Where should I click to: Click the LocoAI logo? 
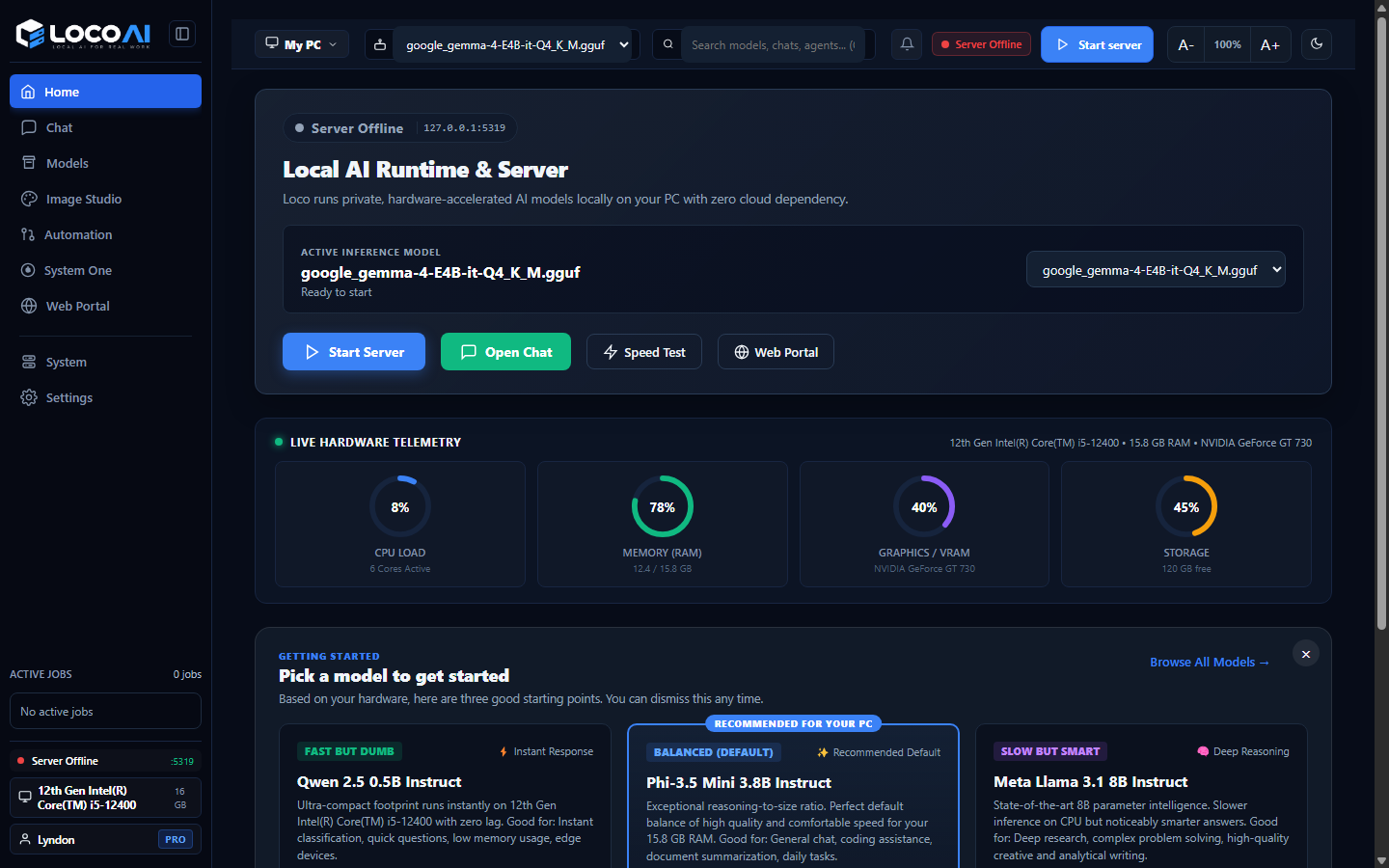pos(84,34)
